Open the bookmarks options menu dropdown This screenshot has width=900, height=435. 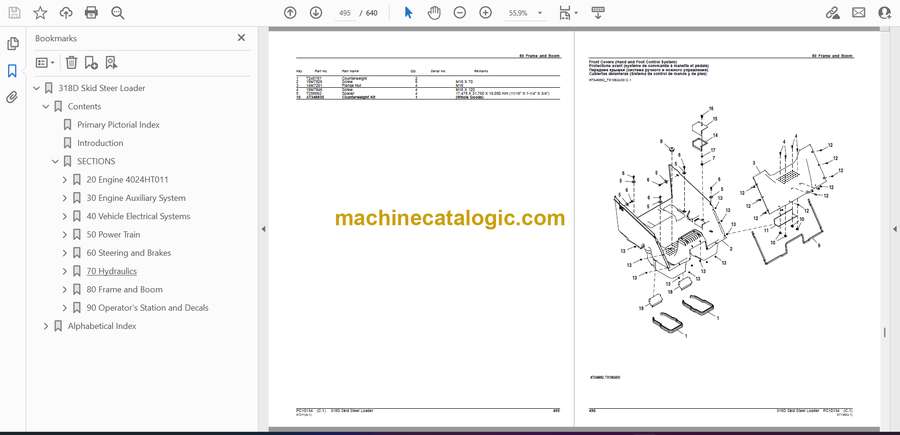[46, 62]
